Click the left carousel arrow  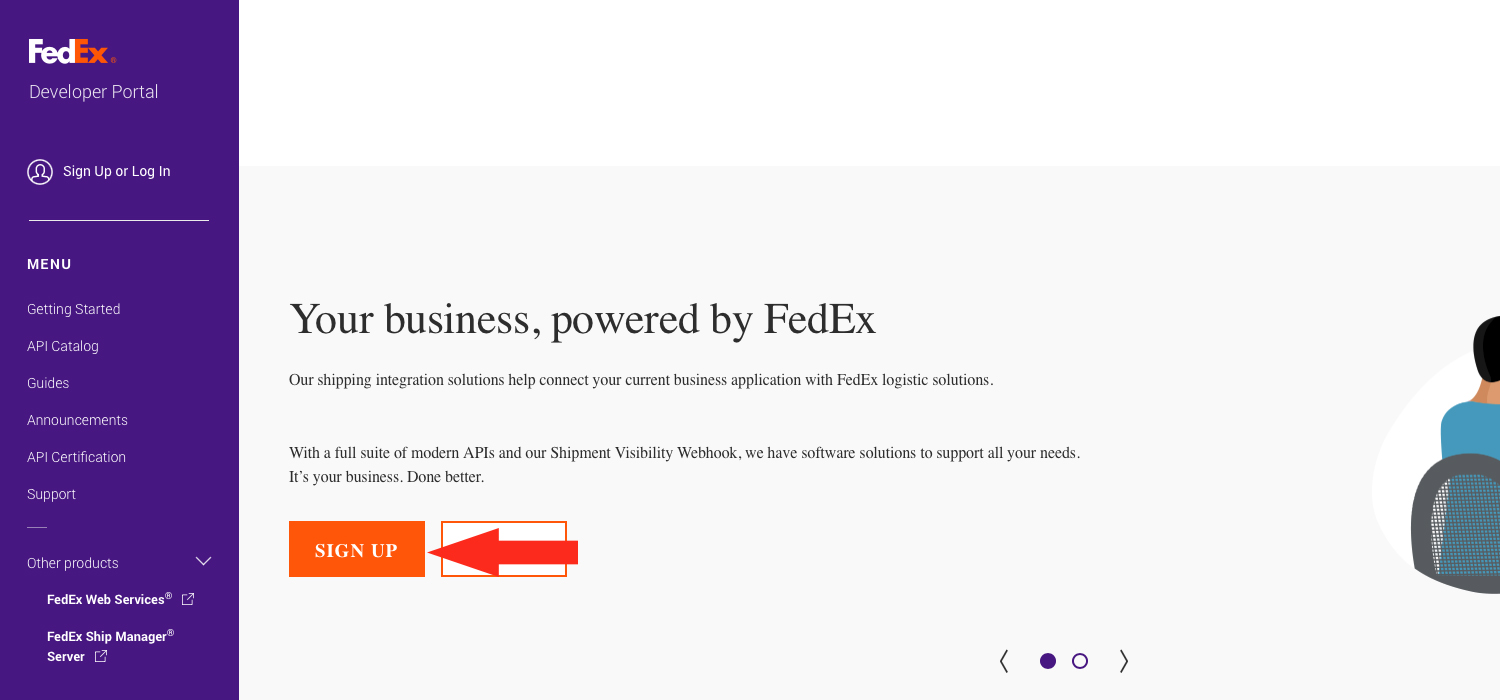point(1003,661)
